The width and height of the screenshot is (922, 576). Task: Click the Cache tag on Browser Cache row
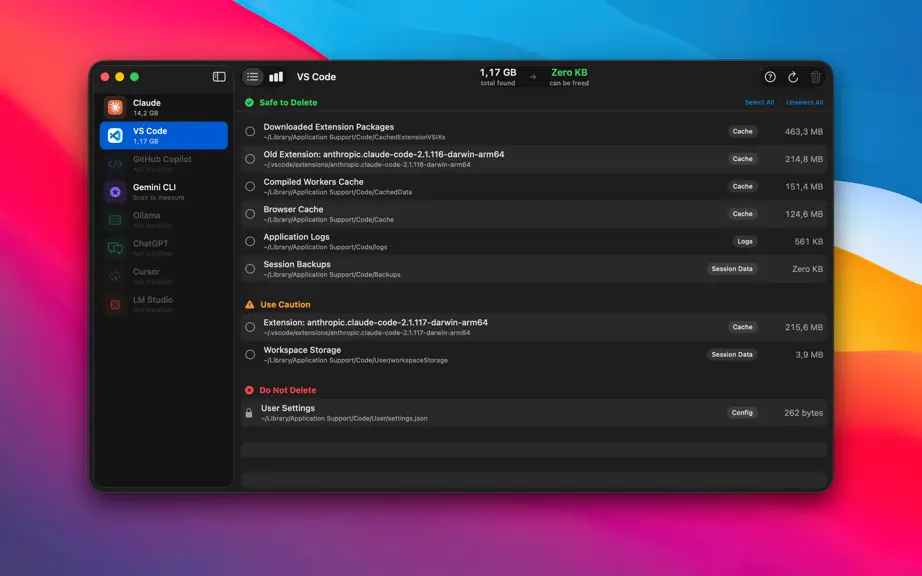click(742, 214)
